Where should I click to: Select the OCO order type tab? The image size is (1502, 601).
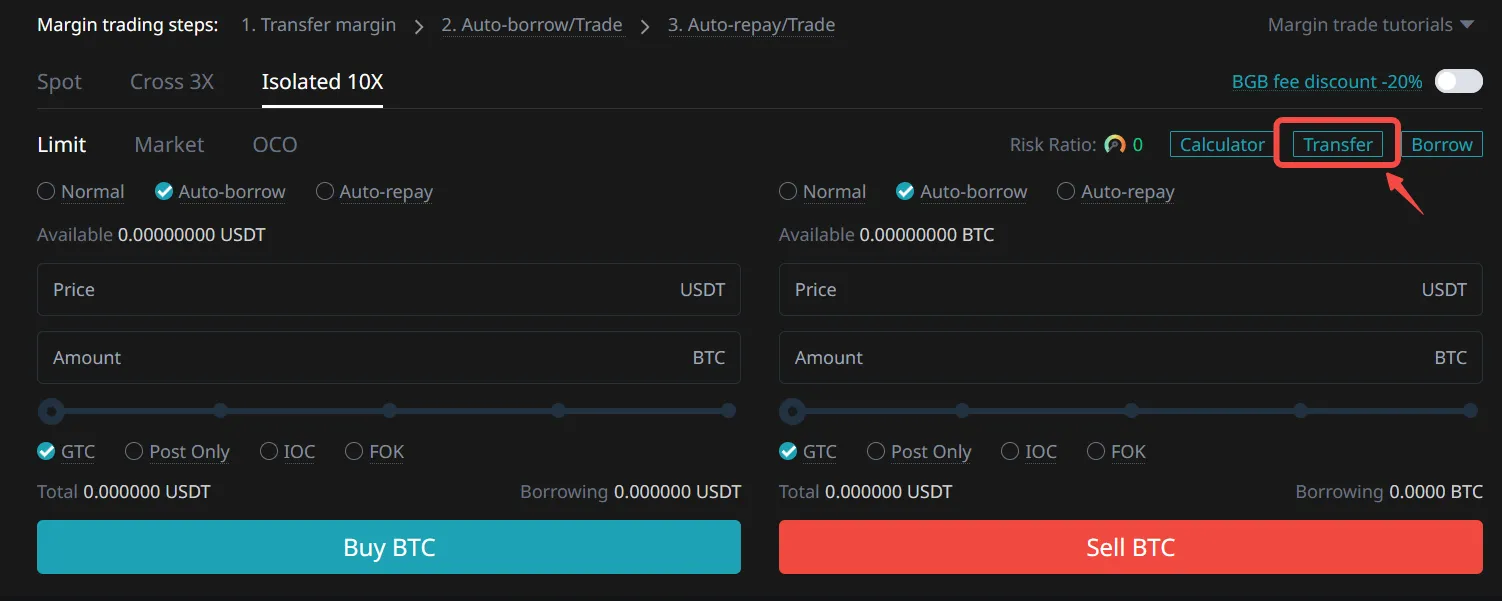pos(275,145)
